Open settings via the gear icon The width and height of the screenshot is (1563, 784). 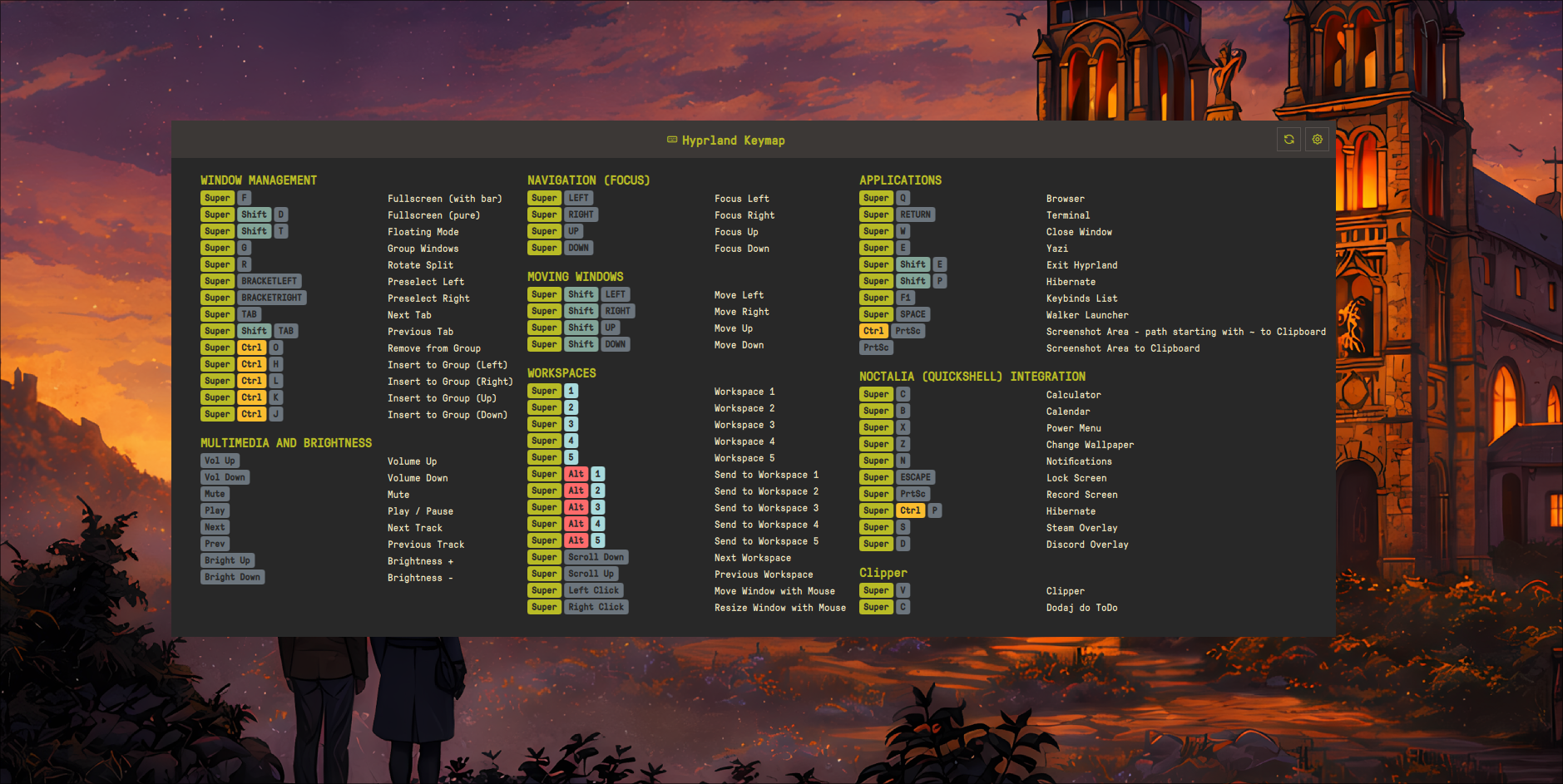tap(1317, 139)
